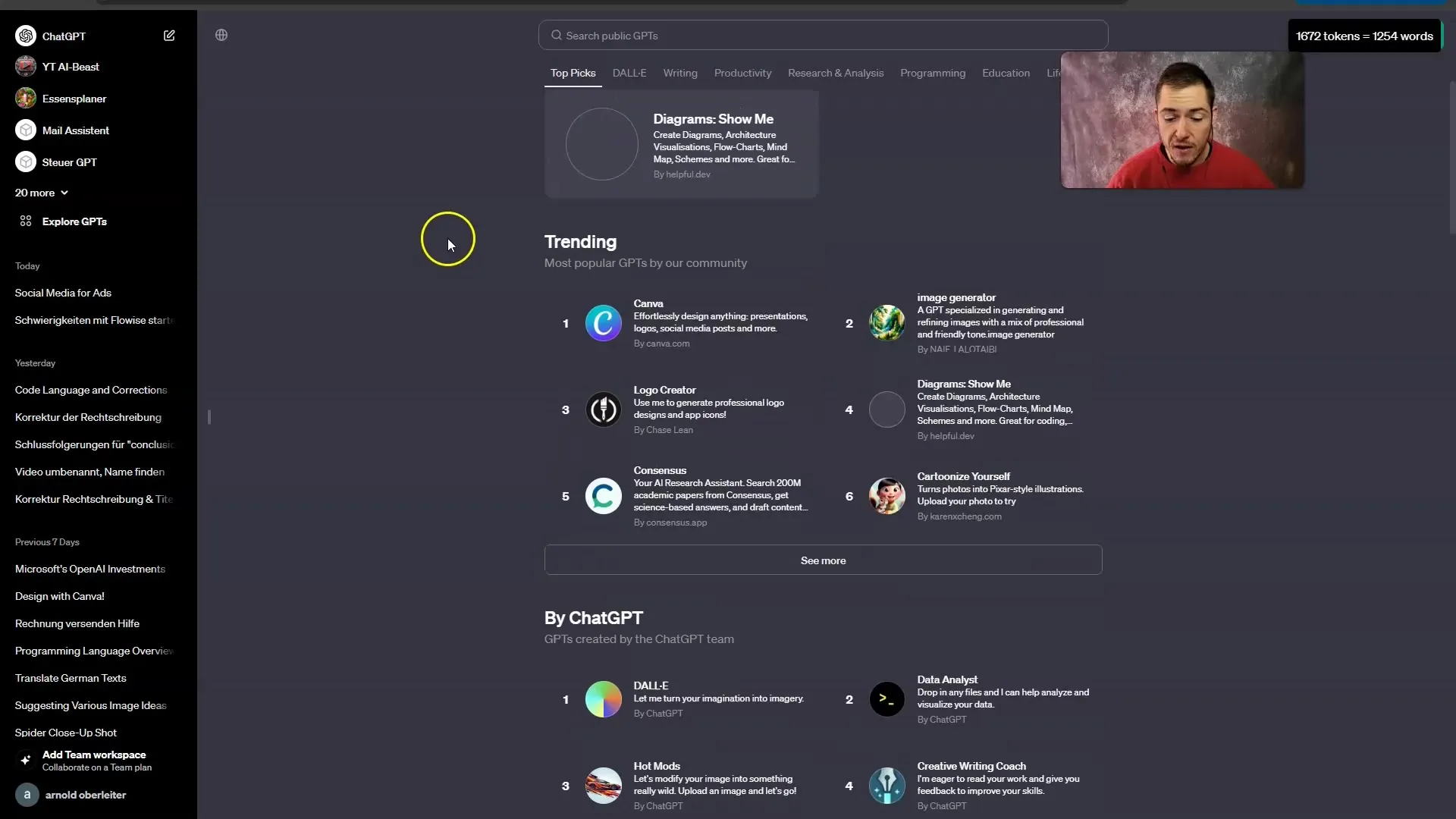Open the DALL·E colorful circle icon
The height and width of the screenshot is (819, 1456).
[x=604, y=699]
